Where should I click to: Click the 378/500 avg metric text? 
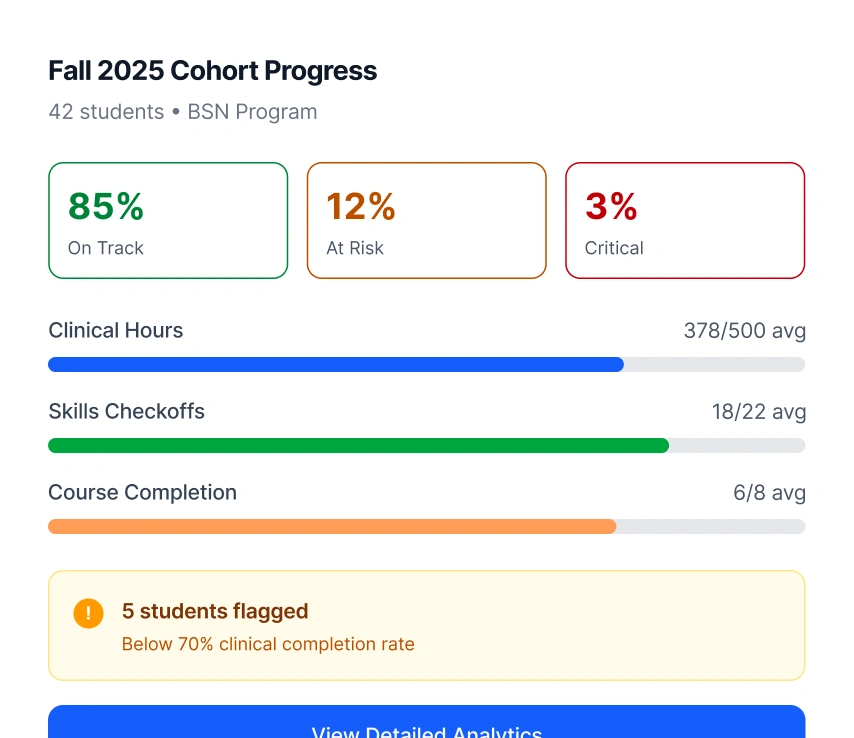pyautogui.click(x=744, y=330)
